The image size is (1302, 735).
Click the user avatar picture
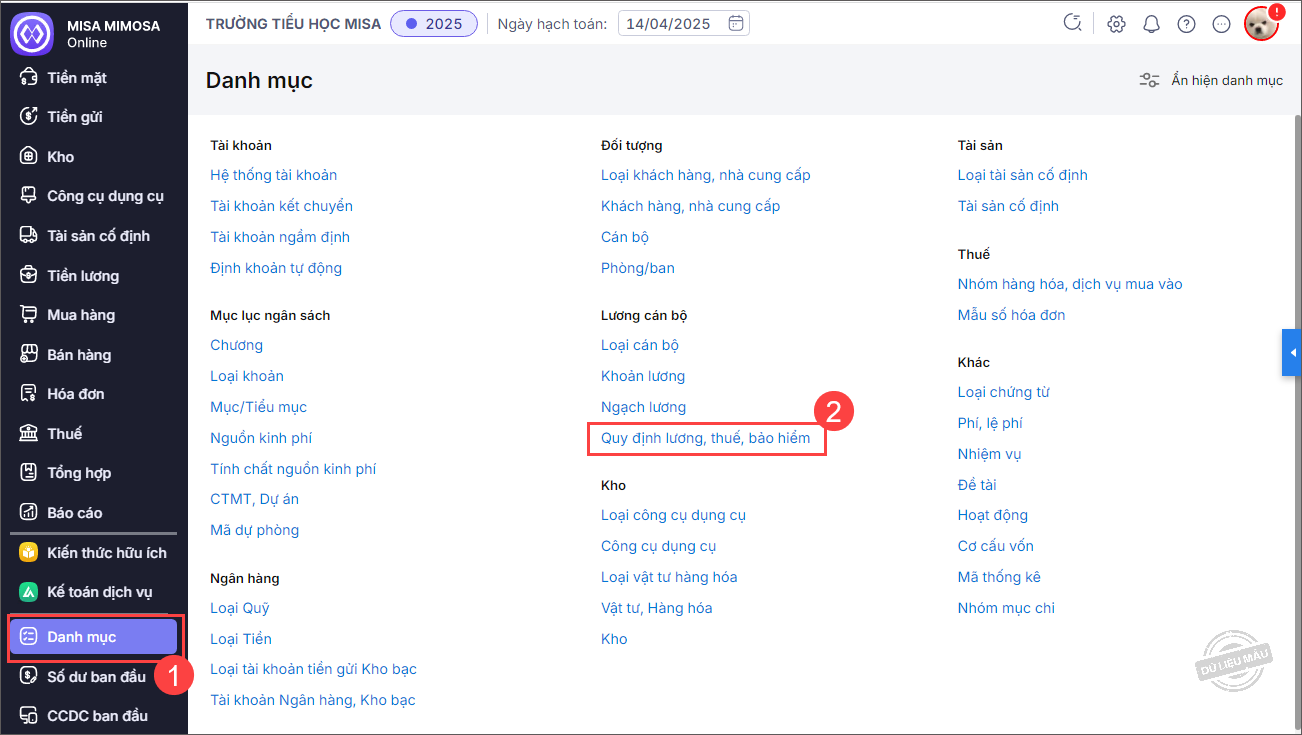(1261, 24)
